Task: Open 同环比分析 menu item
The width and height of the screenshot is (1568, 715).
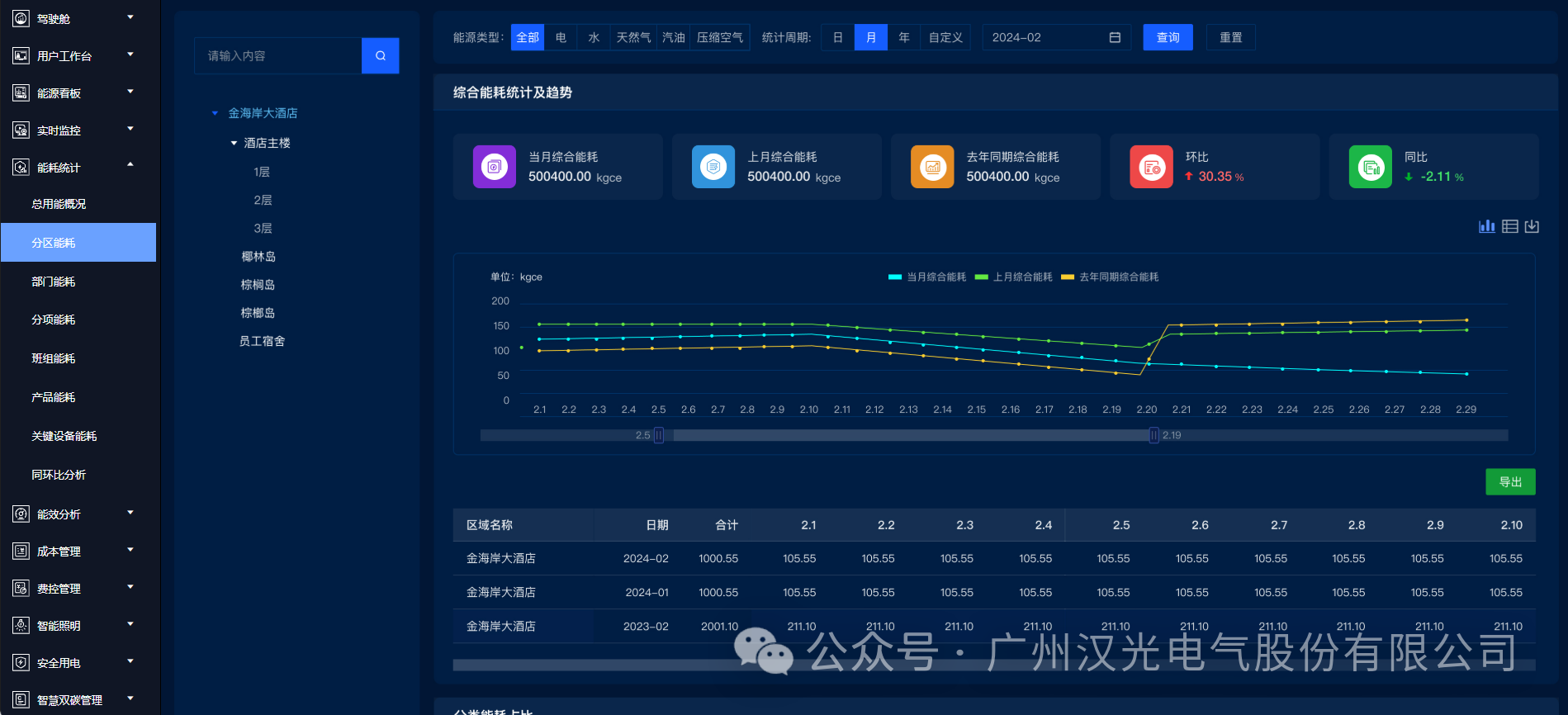Action: click(x=59, y=475)
